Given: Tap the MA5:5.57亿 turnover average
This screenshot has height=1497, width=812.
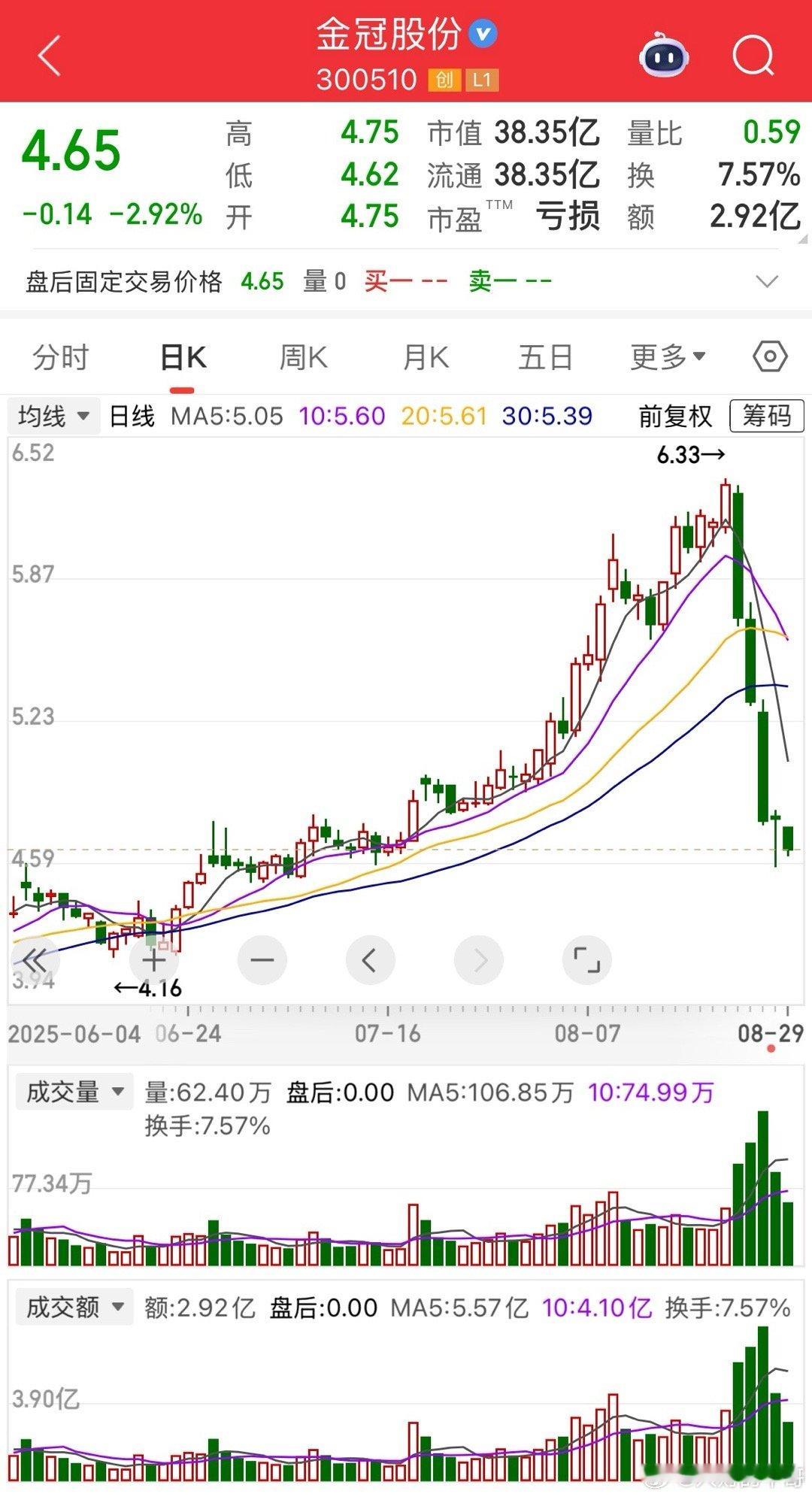Looking at the screenshot, I should [x=459, y=1308].
